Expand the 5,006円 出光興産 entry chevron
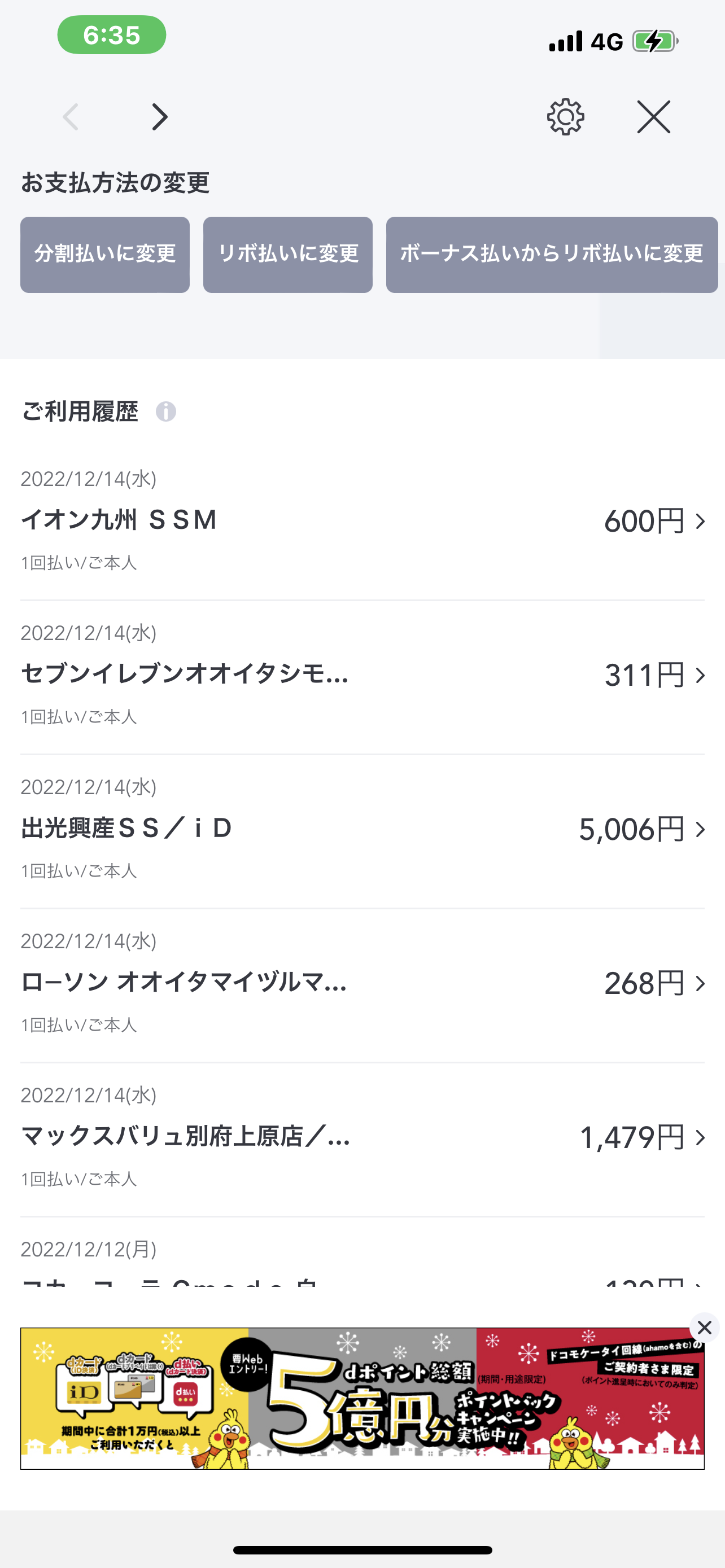This screenshot has width=725, height=1568. coord(701,830)
